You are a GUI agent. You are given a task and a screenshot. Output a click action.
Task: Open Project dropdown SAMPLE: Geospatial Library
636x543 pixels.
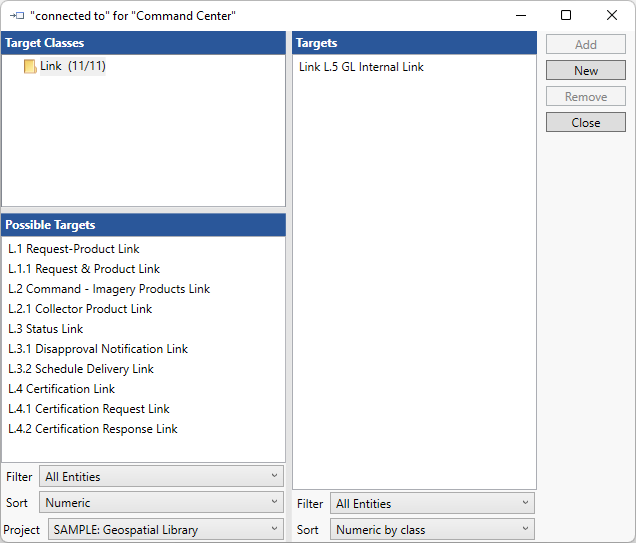coord(165,530)
